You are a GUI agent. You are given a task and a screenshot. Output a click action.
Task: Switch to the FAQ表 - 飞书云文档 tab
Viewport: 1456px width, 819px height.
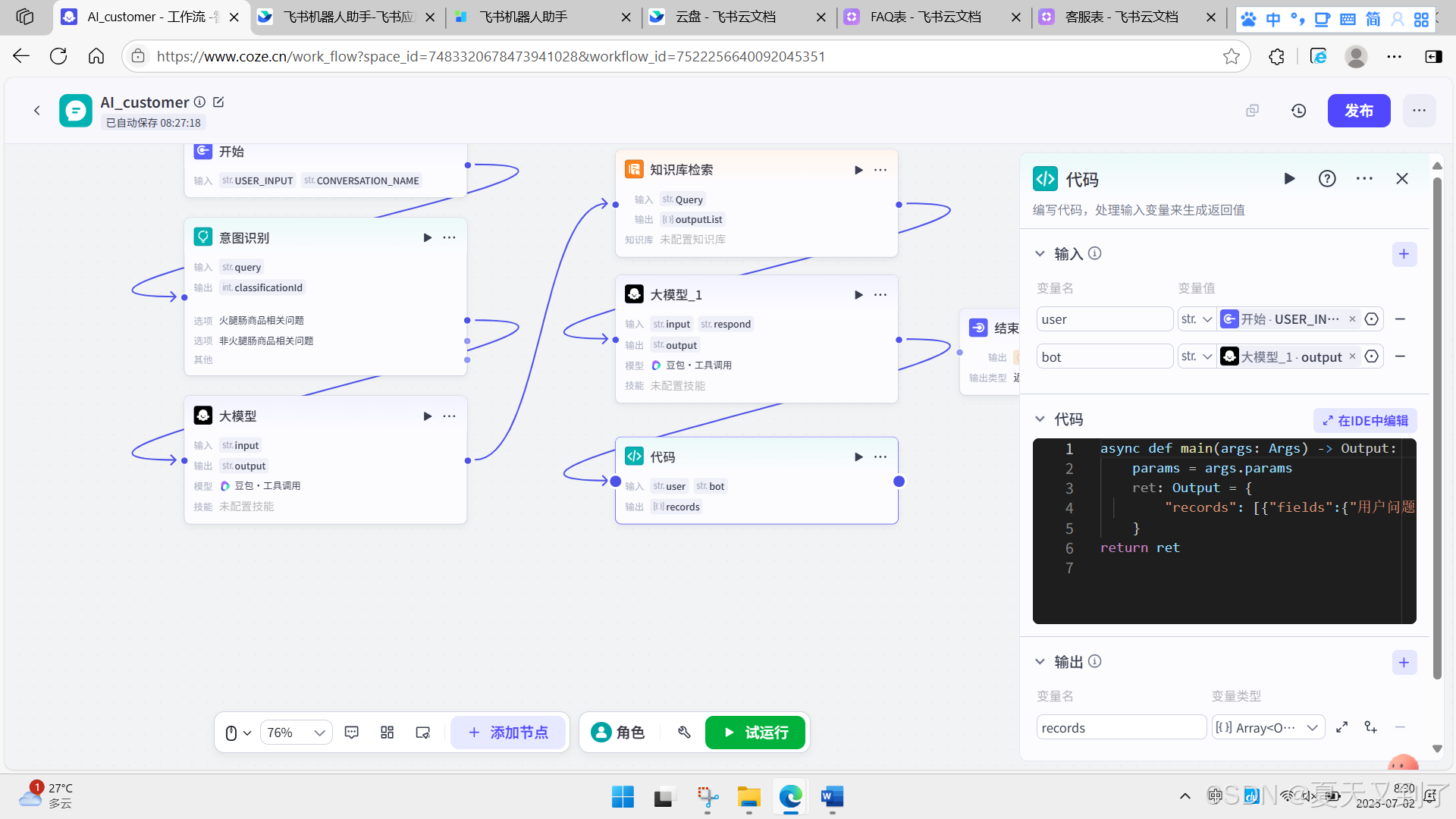(925, 17)
